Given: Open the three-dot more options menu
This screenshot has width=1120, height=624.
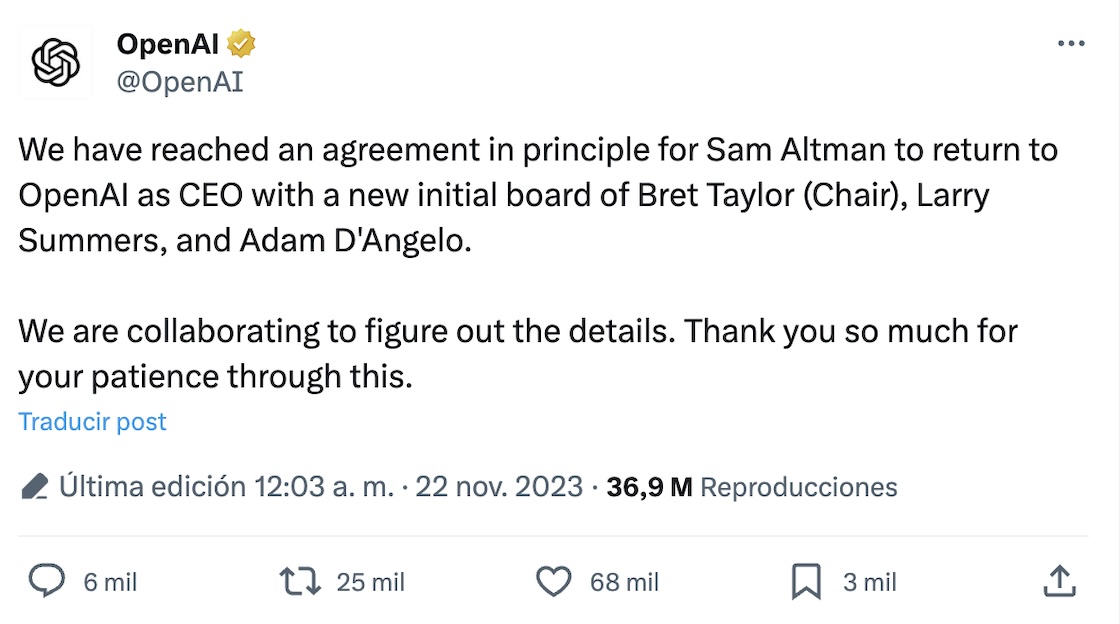Looking at the screenshot, I should (1071, 44).
